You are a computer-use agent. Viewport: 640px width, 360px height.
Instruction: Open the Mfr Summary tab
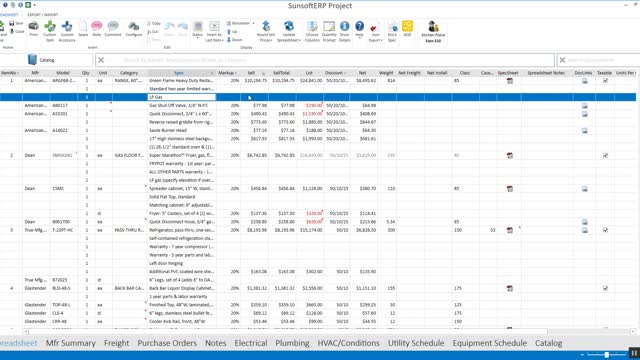coord(71,343)
